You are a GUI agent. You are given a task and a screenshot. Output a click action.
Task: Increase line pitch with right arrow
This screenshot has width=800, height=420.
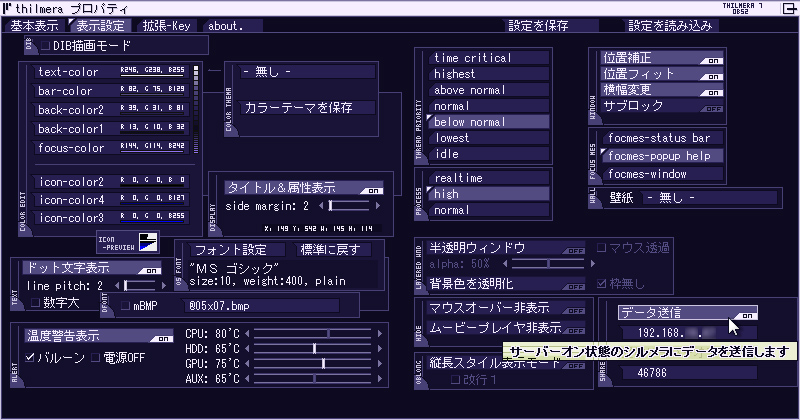(164, 286)
